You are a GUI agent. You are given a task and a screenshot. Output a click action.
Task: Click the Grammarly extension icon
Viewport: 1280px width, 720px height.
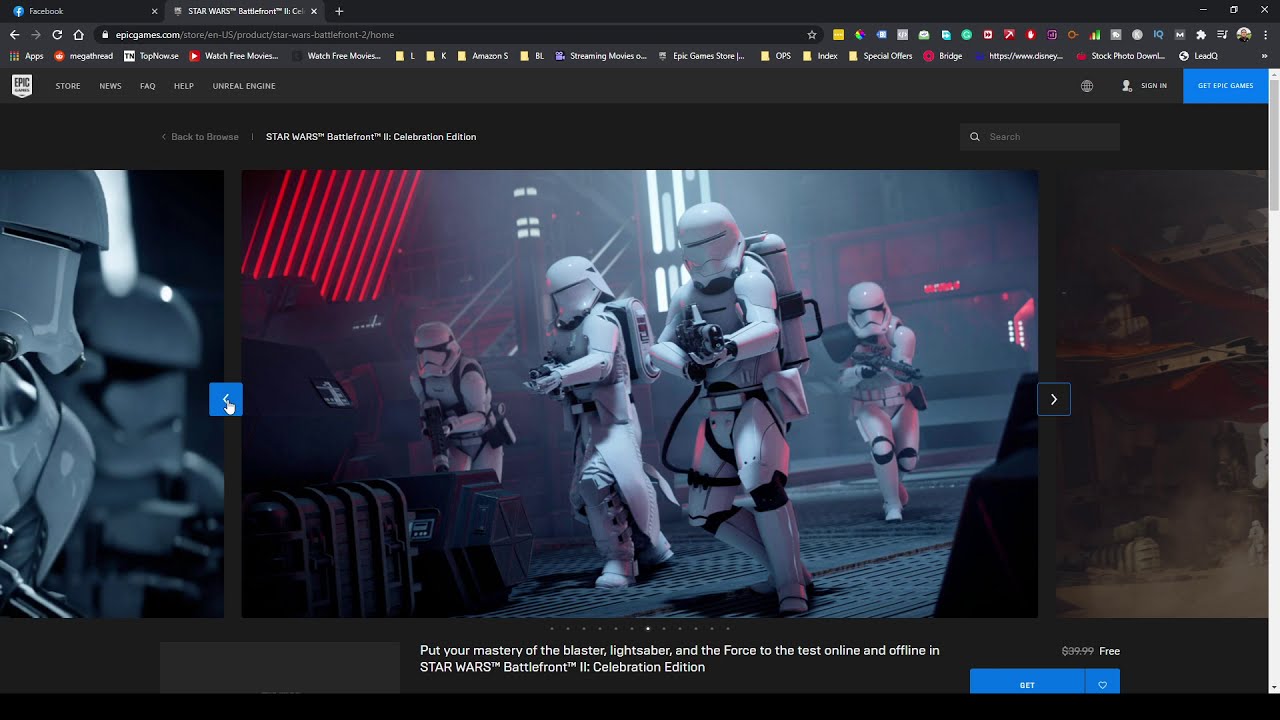[x=966, y=34]
